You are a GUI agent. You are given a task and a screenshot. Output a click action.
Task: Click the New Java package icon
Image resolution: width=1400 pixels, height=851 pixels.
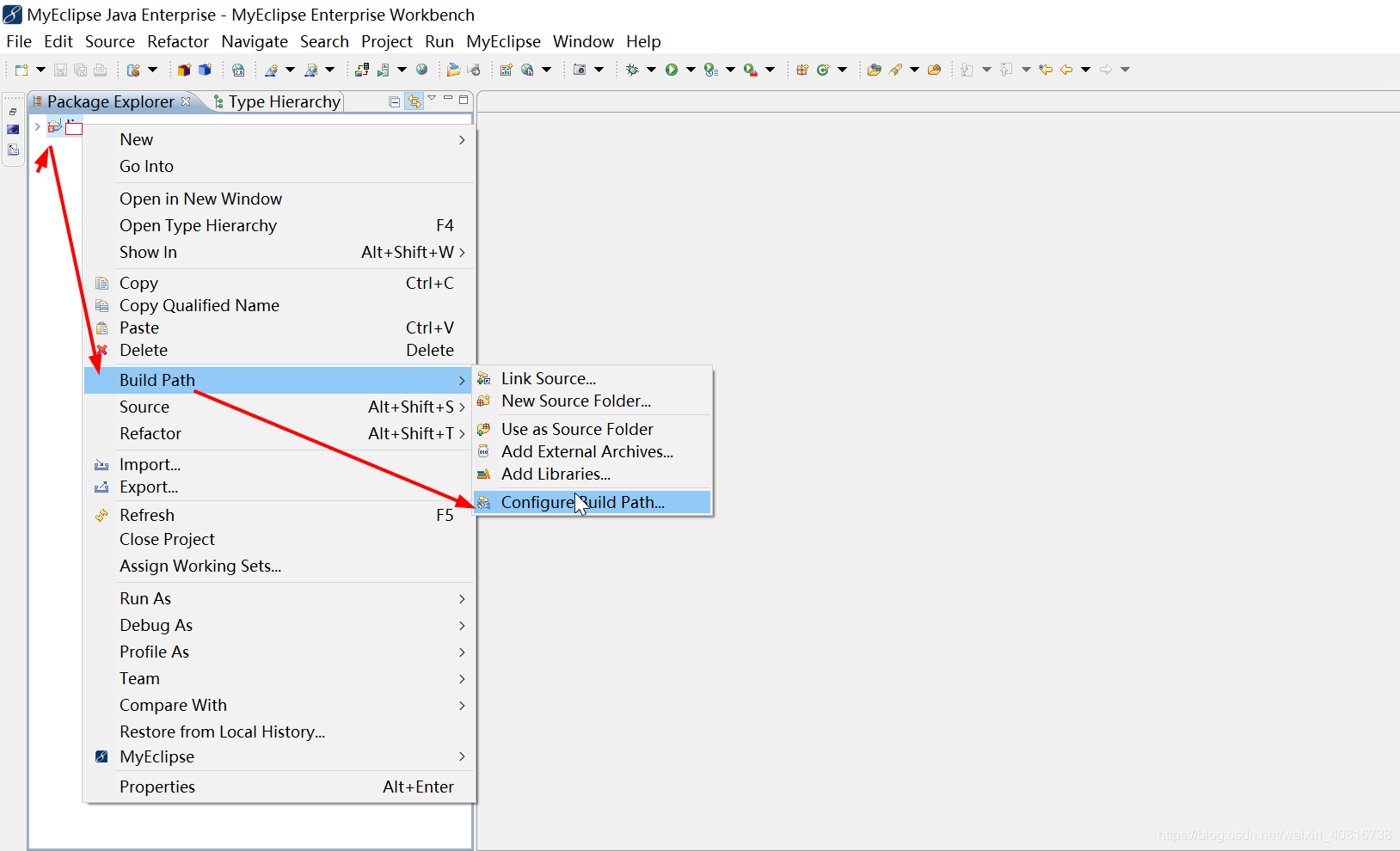(802, 70)
